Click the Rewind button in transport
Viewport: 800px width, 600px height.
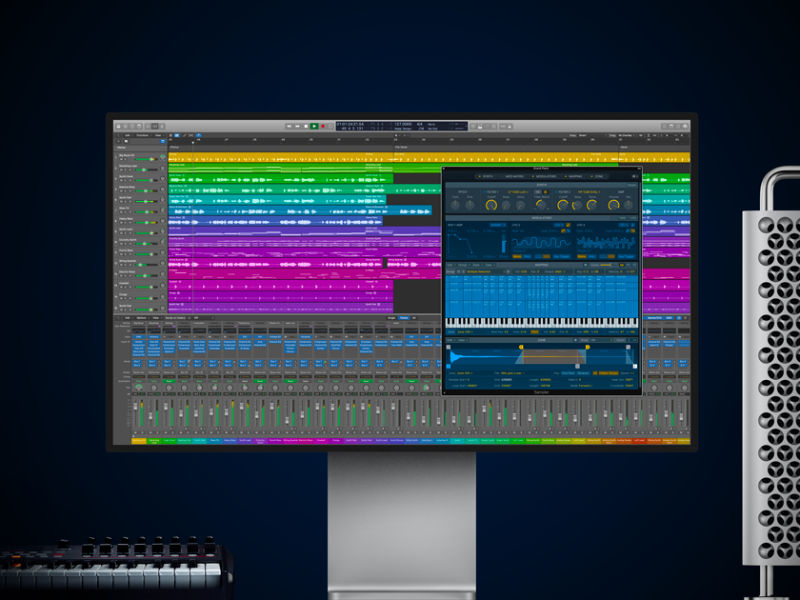click(289, 126)
